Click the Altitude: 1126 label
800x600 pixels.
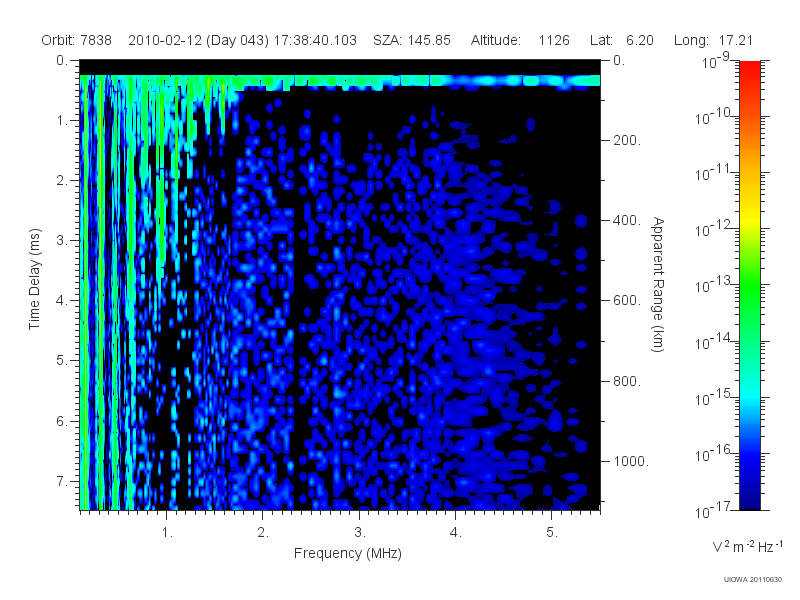[x=520, y=40]
